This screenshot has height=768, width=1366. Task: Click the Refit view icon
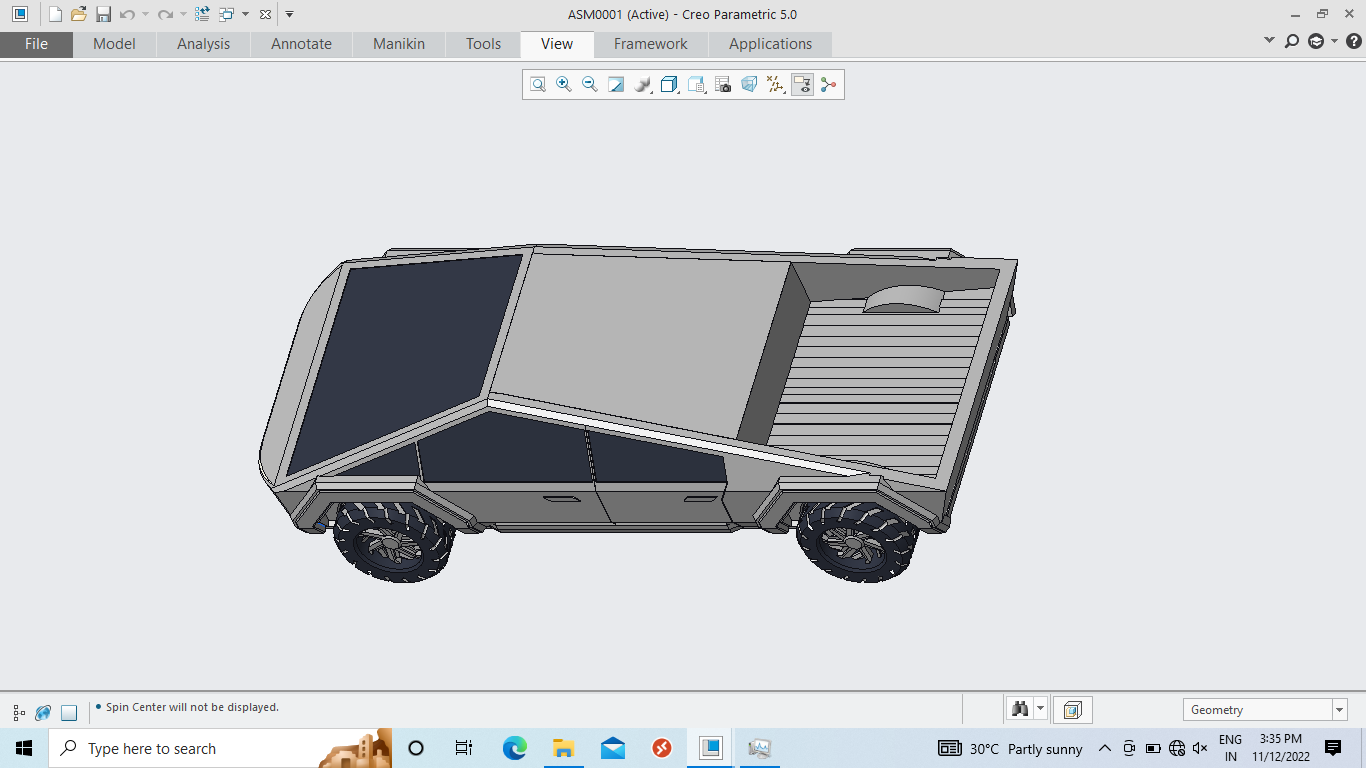pos(538,85)
